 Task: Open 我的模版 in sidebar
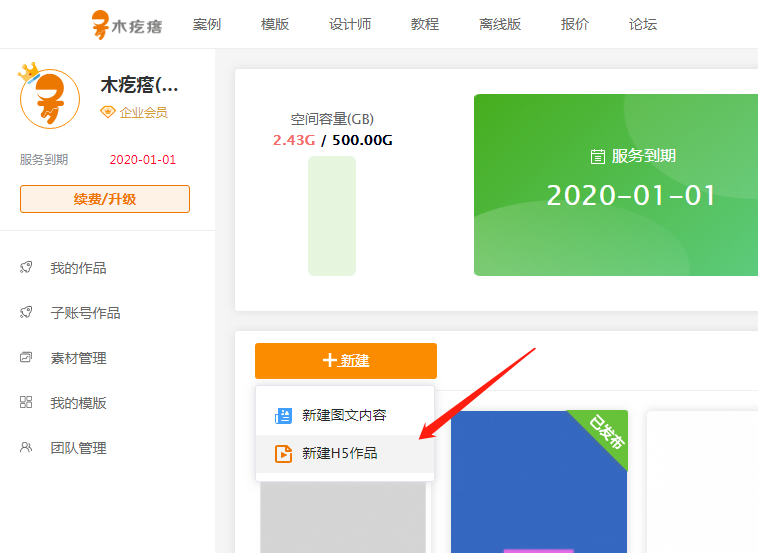(78, 403)
